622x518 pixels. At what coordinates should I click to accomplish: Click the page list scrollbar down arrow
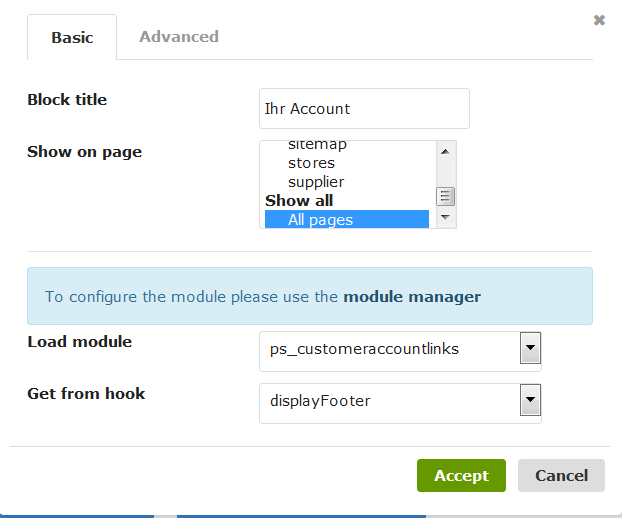(x=446, y=217)
